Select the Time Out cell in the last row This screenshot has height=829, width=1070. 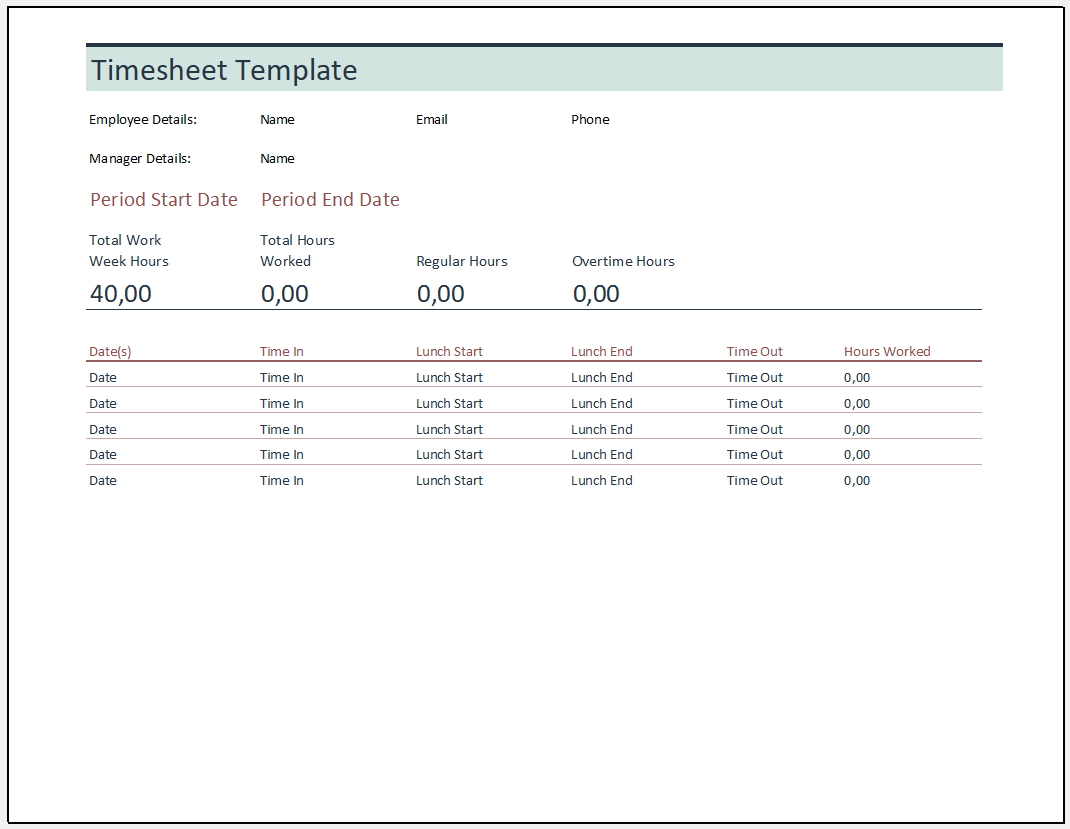click(755, 481)
